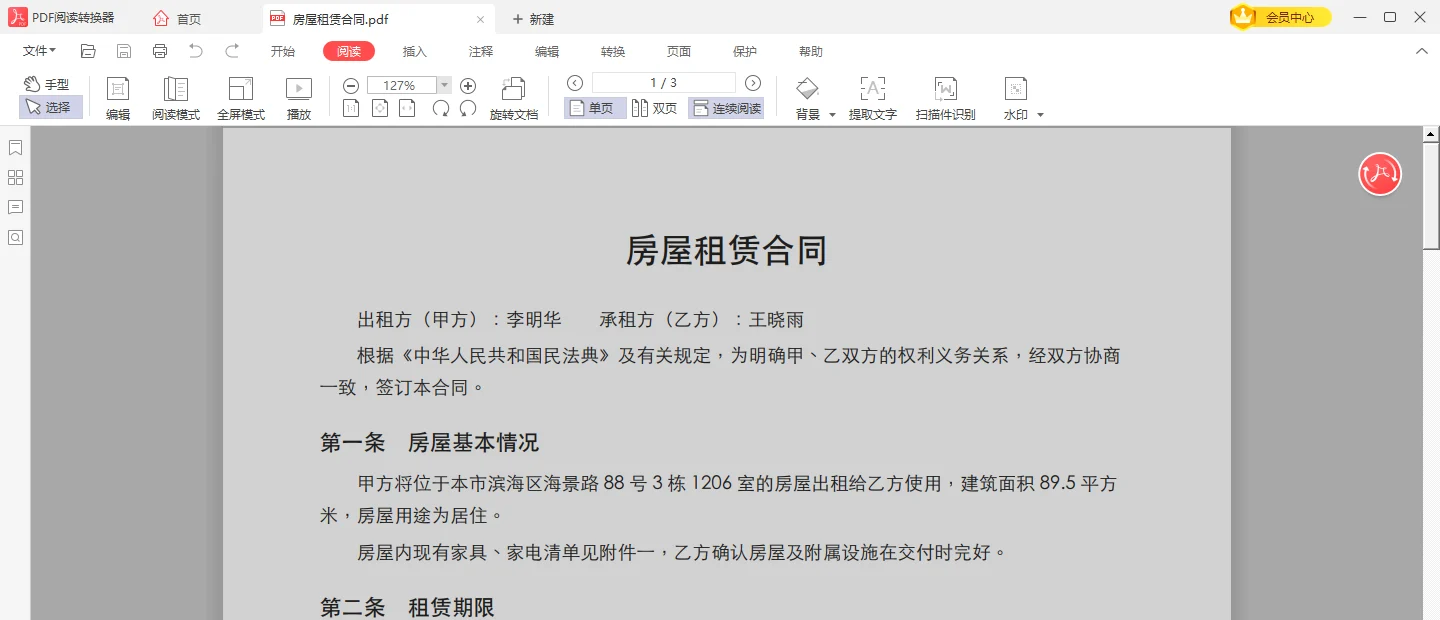Close the 房屋租赁合同.pdf tab
1440x620 pixels.
[480, 19]
